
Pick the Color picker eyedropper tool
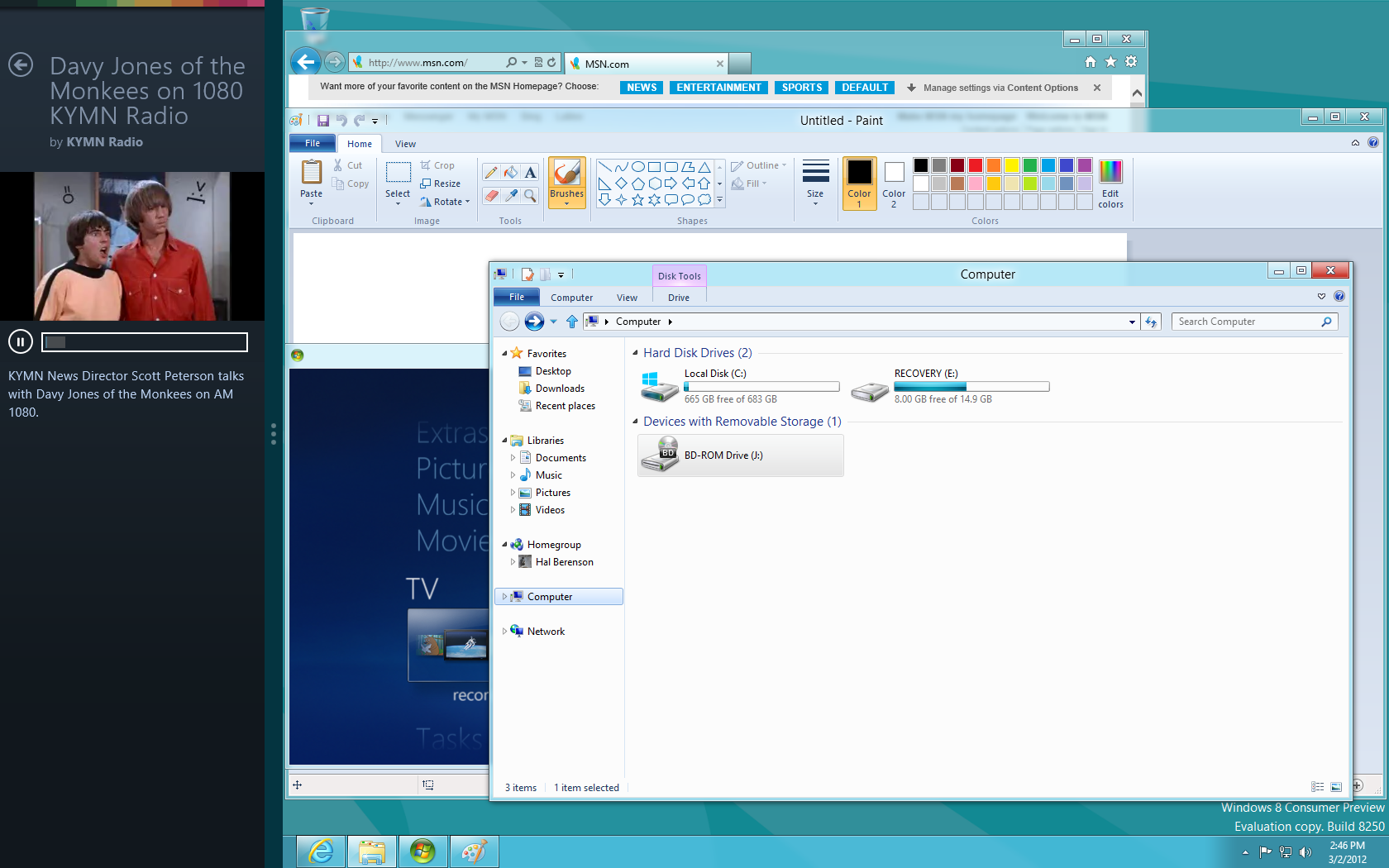coord(511,196)
